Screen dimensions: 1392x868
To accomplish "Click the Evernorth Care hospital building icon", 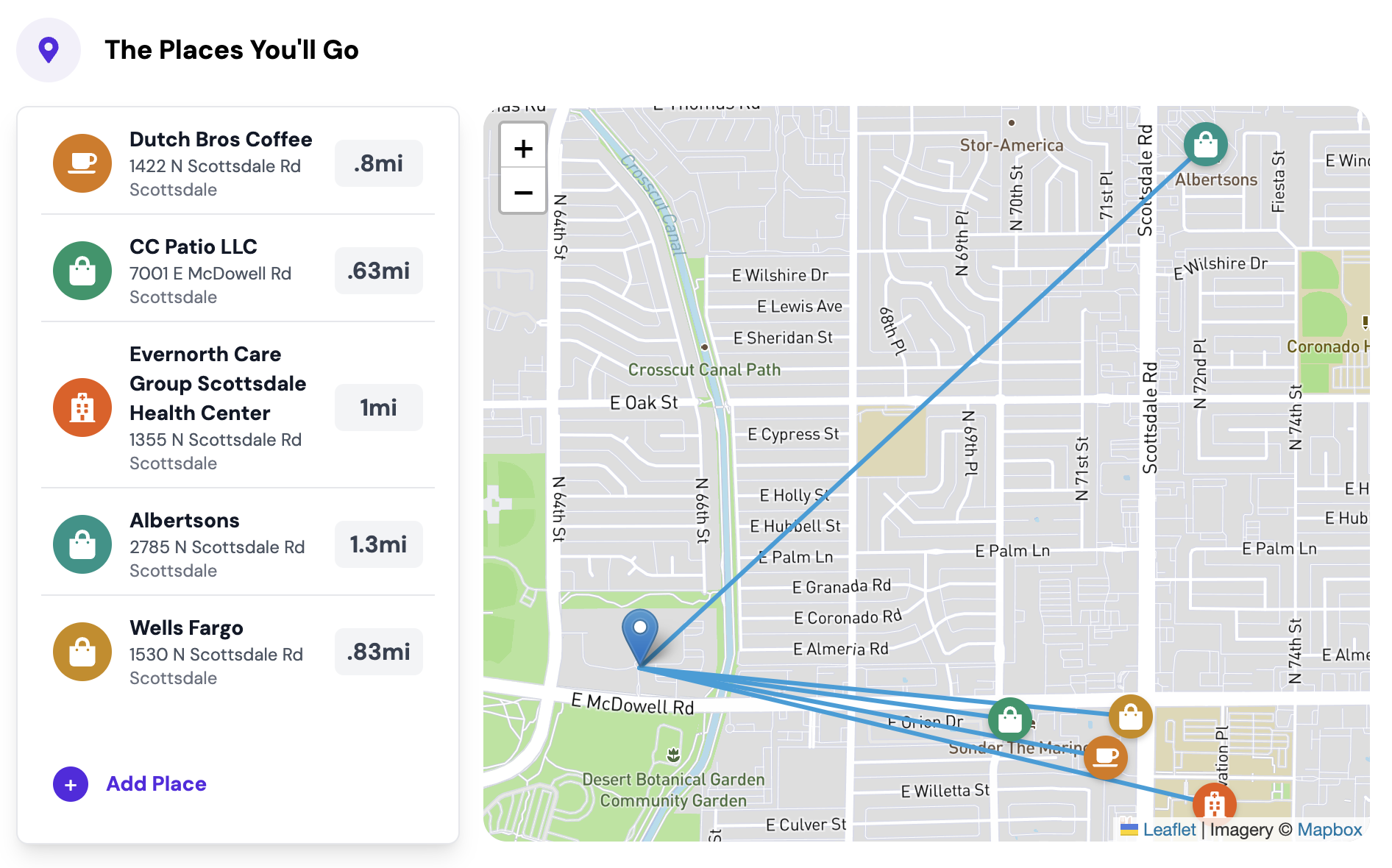I will click(x=82, y=408).
